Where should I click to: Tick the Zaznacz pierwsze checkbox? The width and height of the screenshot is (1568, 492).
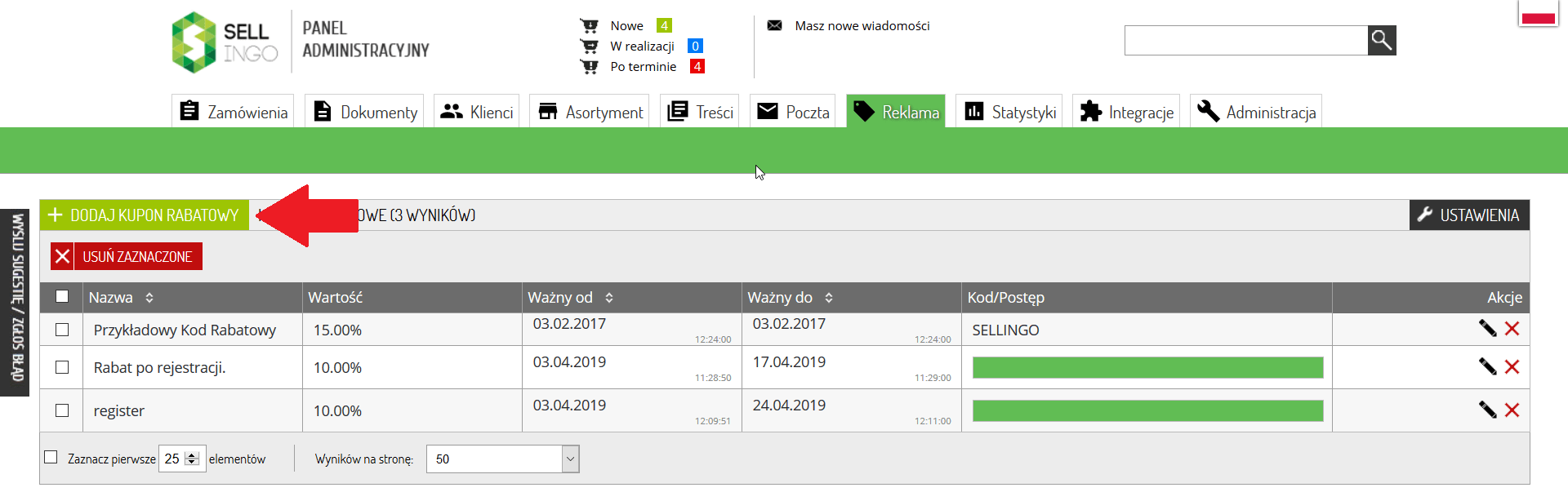[51, 457]
